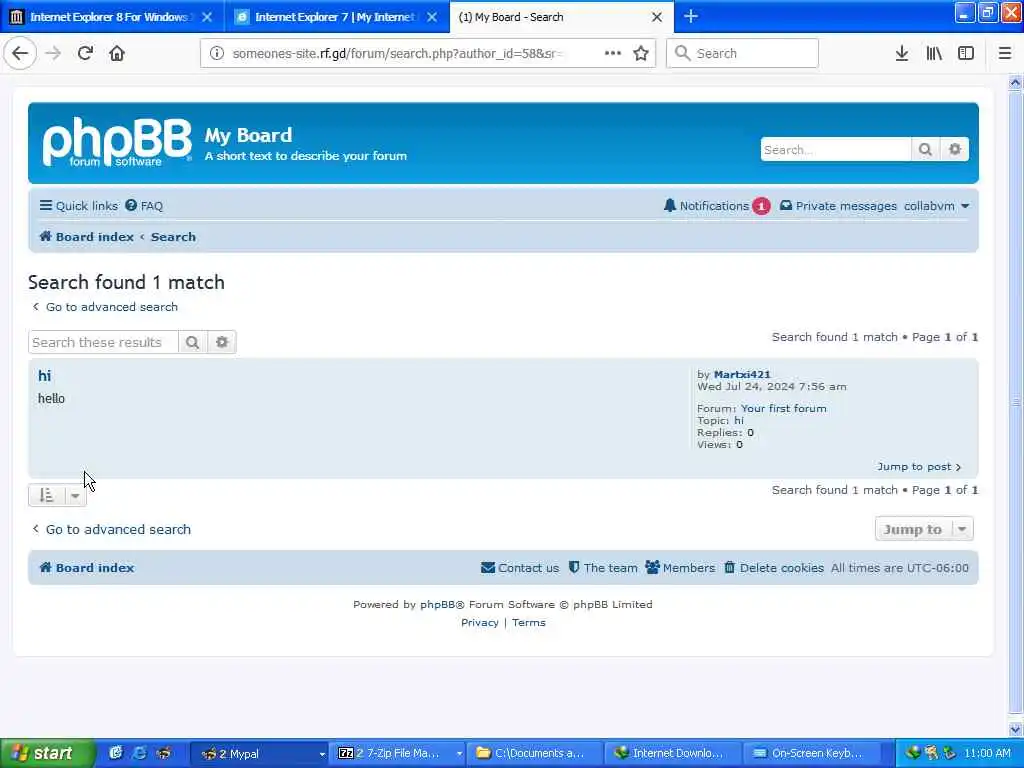Screen dimensions: 1024x768
Task: Open FAQ help link
Action: (144, 206)
